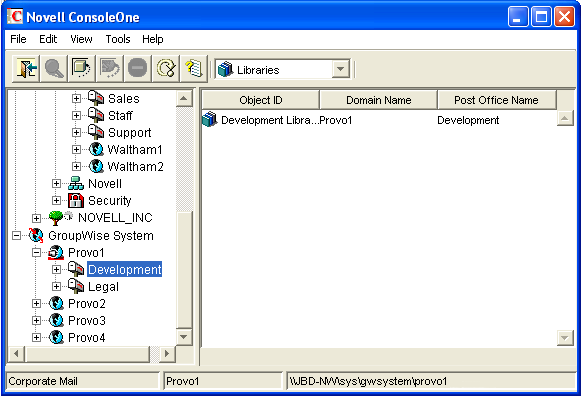Maximize the ConsoleOne window
The height and width of the screenshot is (396, 581).
[541, 17]
